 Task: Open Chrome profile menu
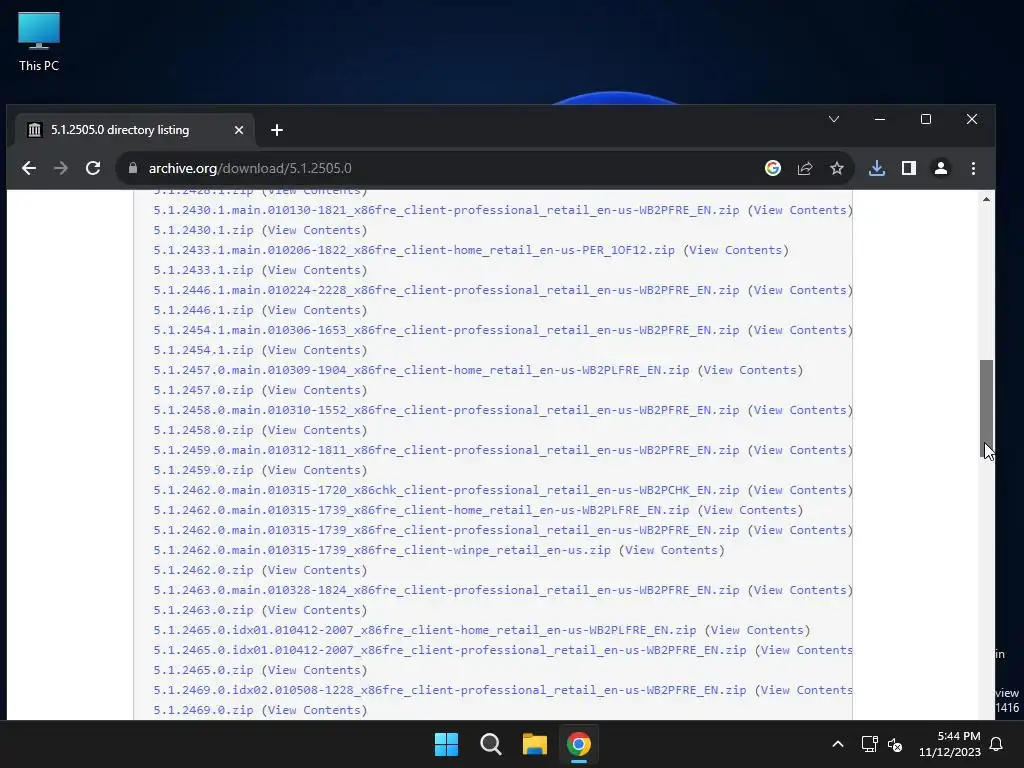coord(940,168)
